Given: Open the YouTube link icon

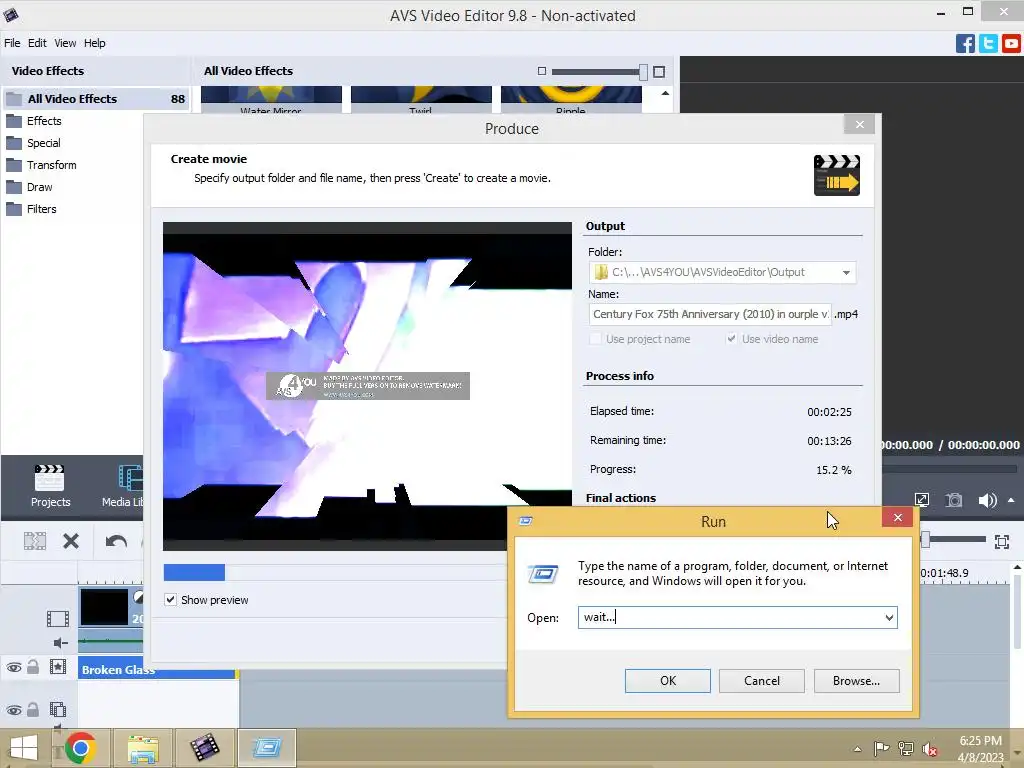Looking at the screenshot, I should click(x=1011, y=43).
